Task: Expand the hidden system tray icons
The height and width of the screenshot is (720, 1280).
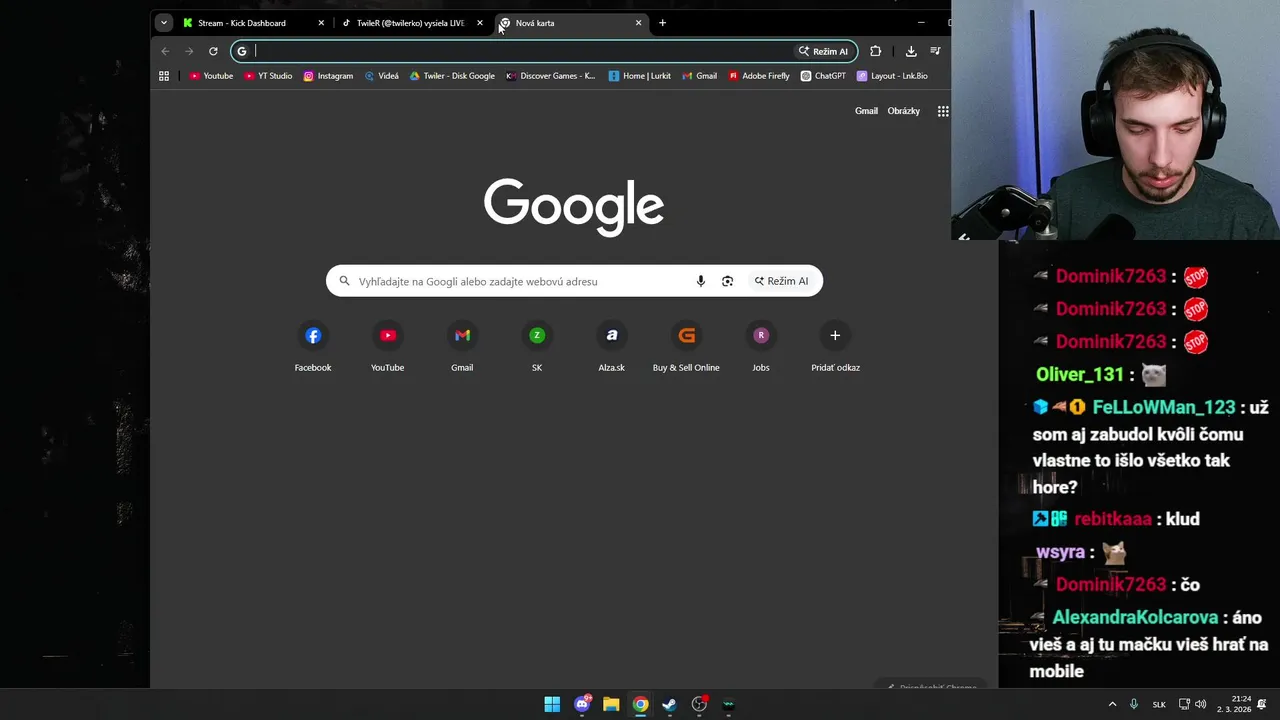Action: click(x=1112, y=704)
